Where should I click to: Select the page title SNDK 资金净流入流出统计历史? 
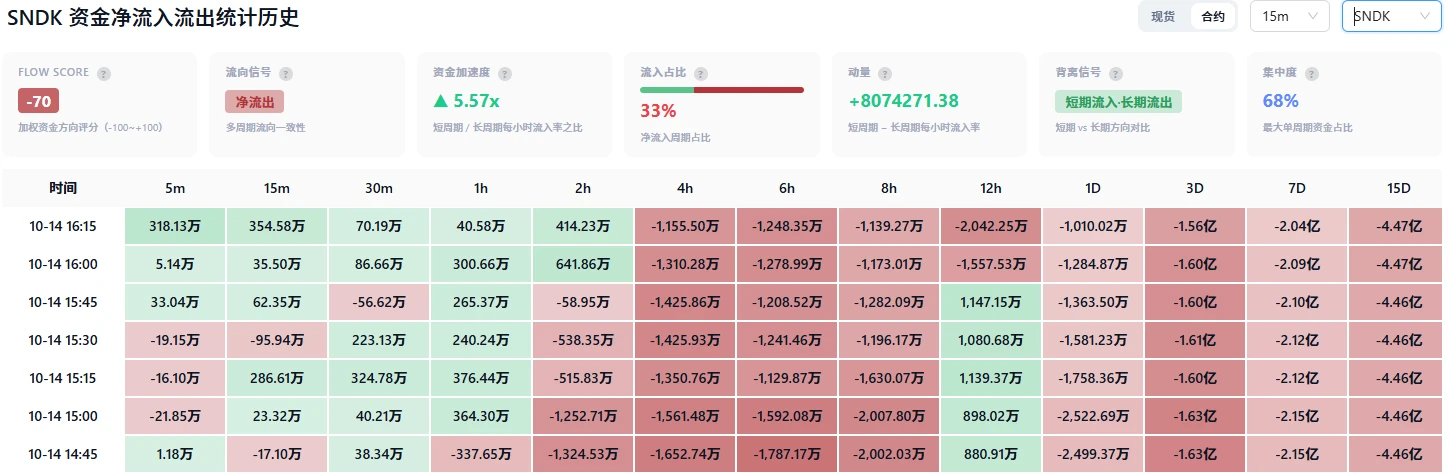(153, 17)
